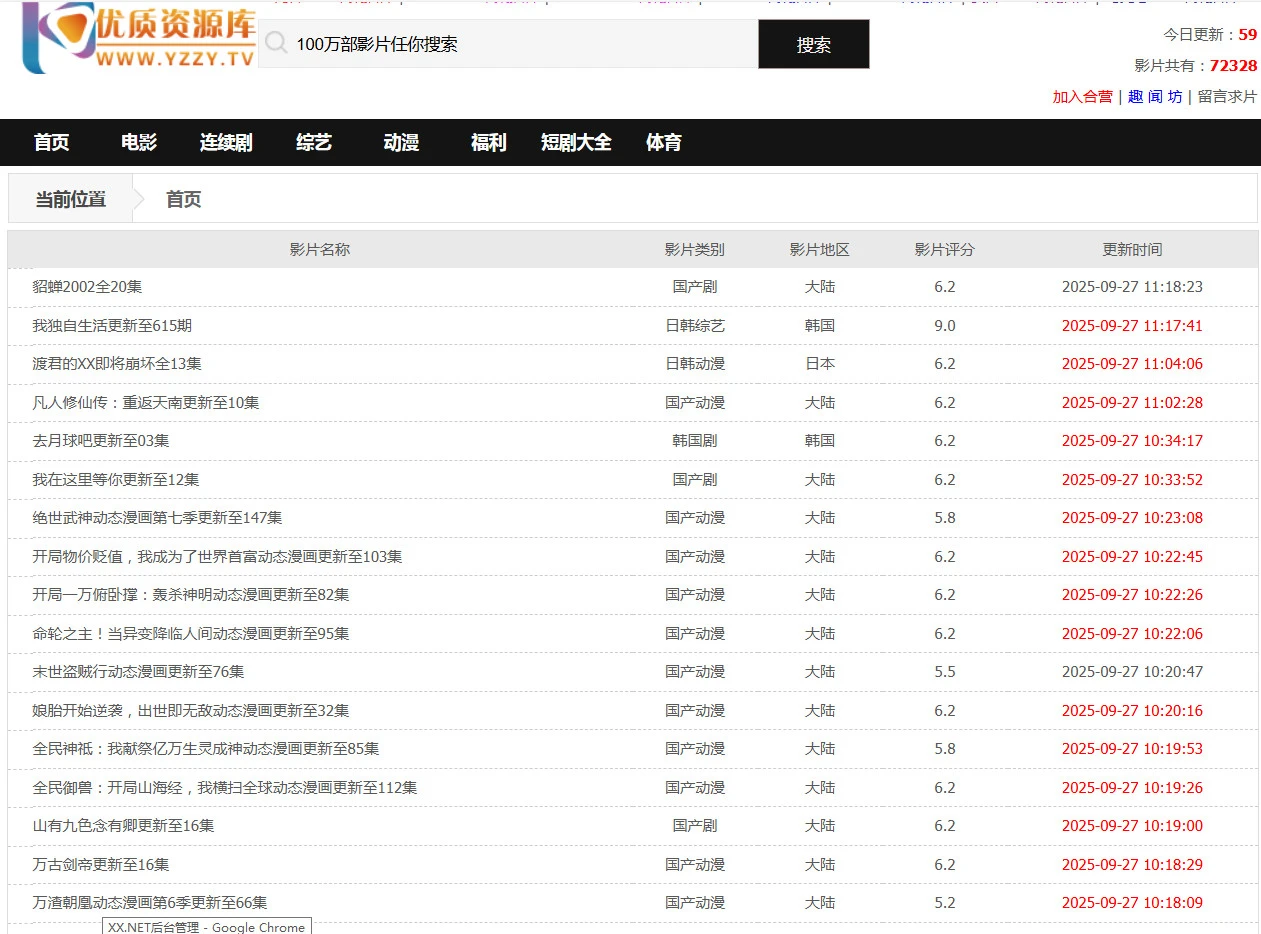Open the 动漫 section
1261x934 pixels.
[399, 142]
